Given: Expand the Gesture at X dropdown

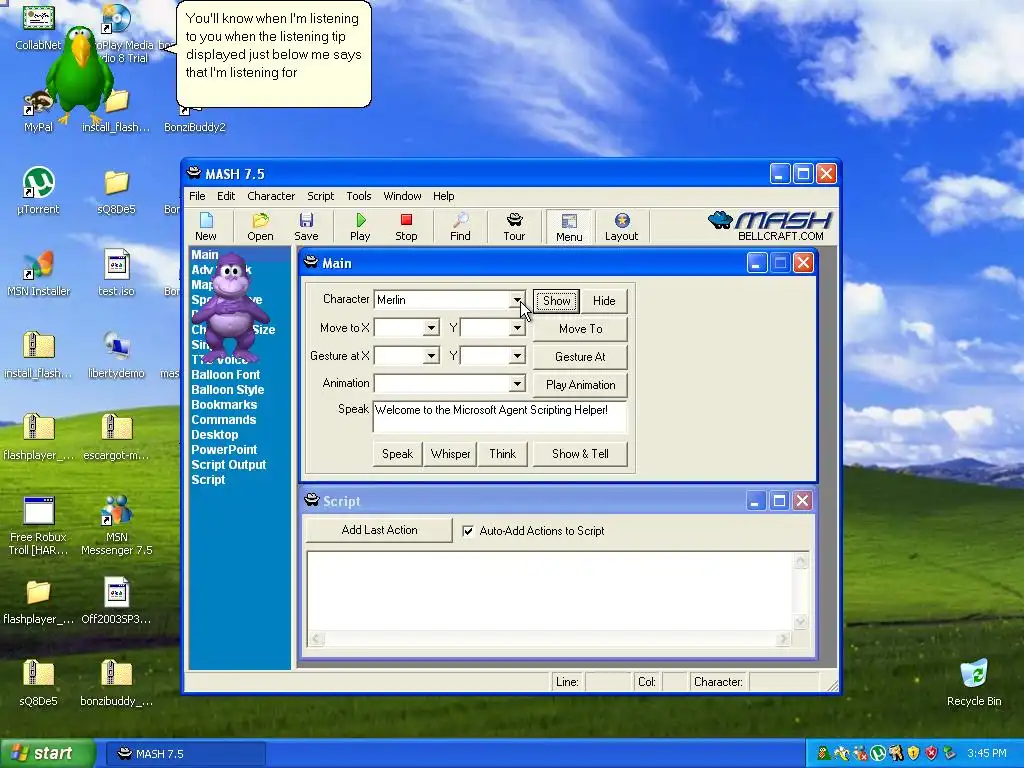Looking at the screenshot, I should (x=431, y=356).
